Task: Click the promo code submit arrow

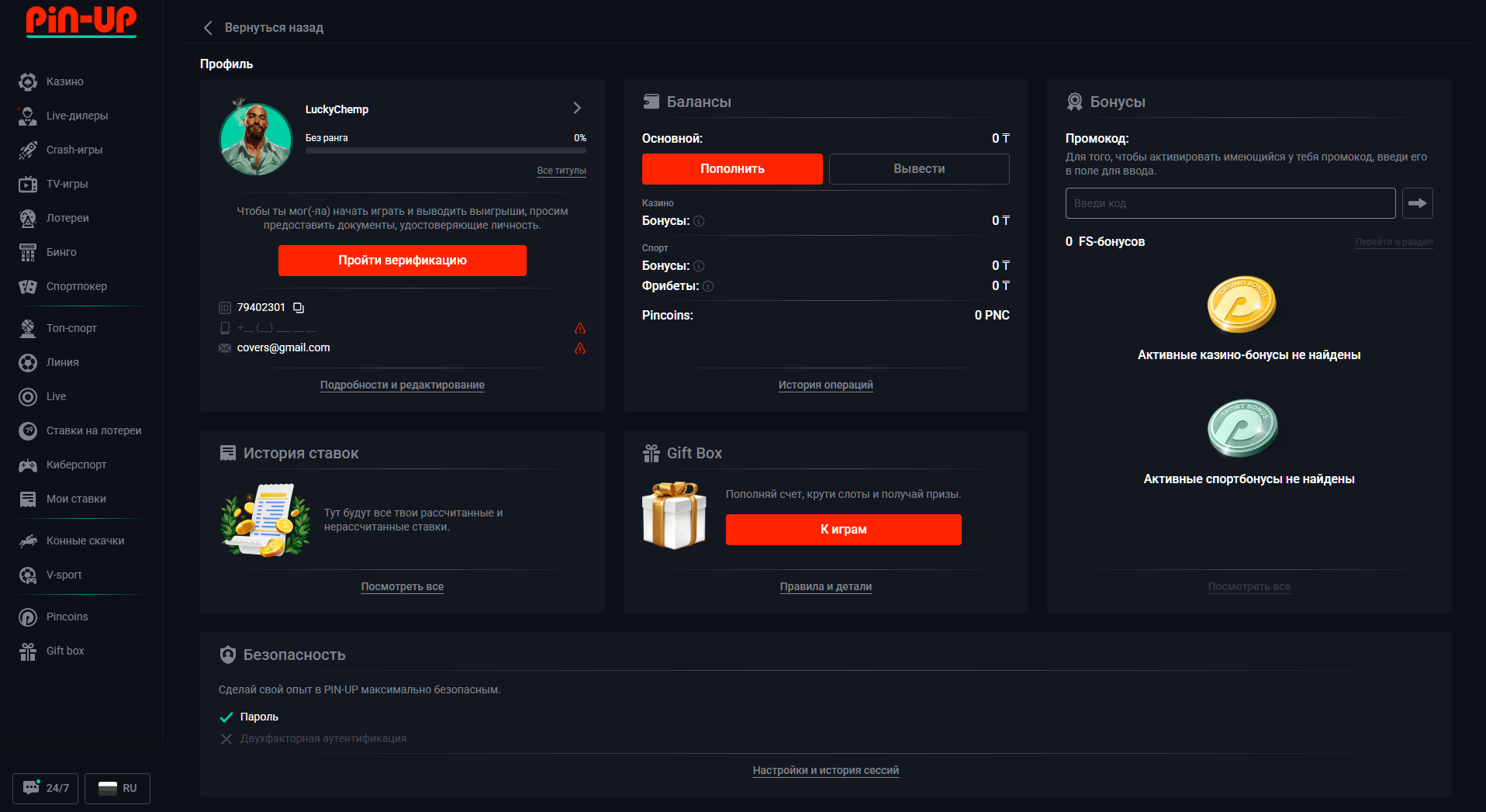Action: coord(1417,203)
